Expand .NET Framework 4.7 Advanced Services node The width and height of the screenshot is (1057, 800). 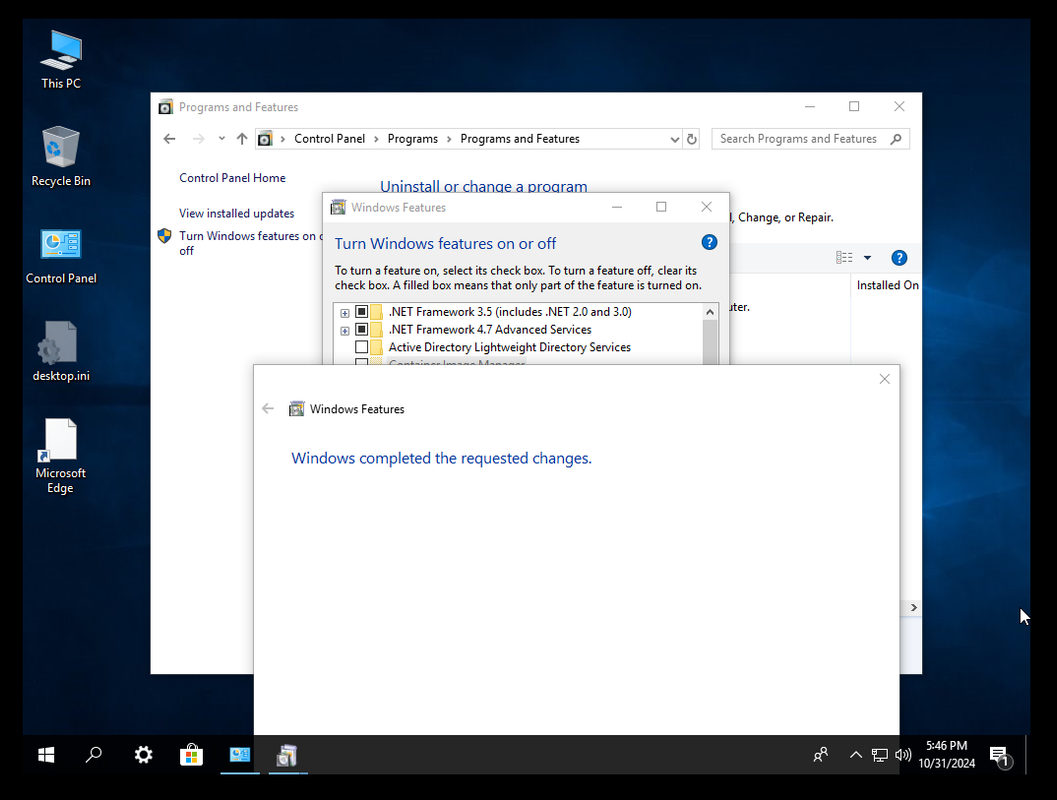point(344,330)
